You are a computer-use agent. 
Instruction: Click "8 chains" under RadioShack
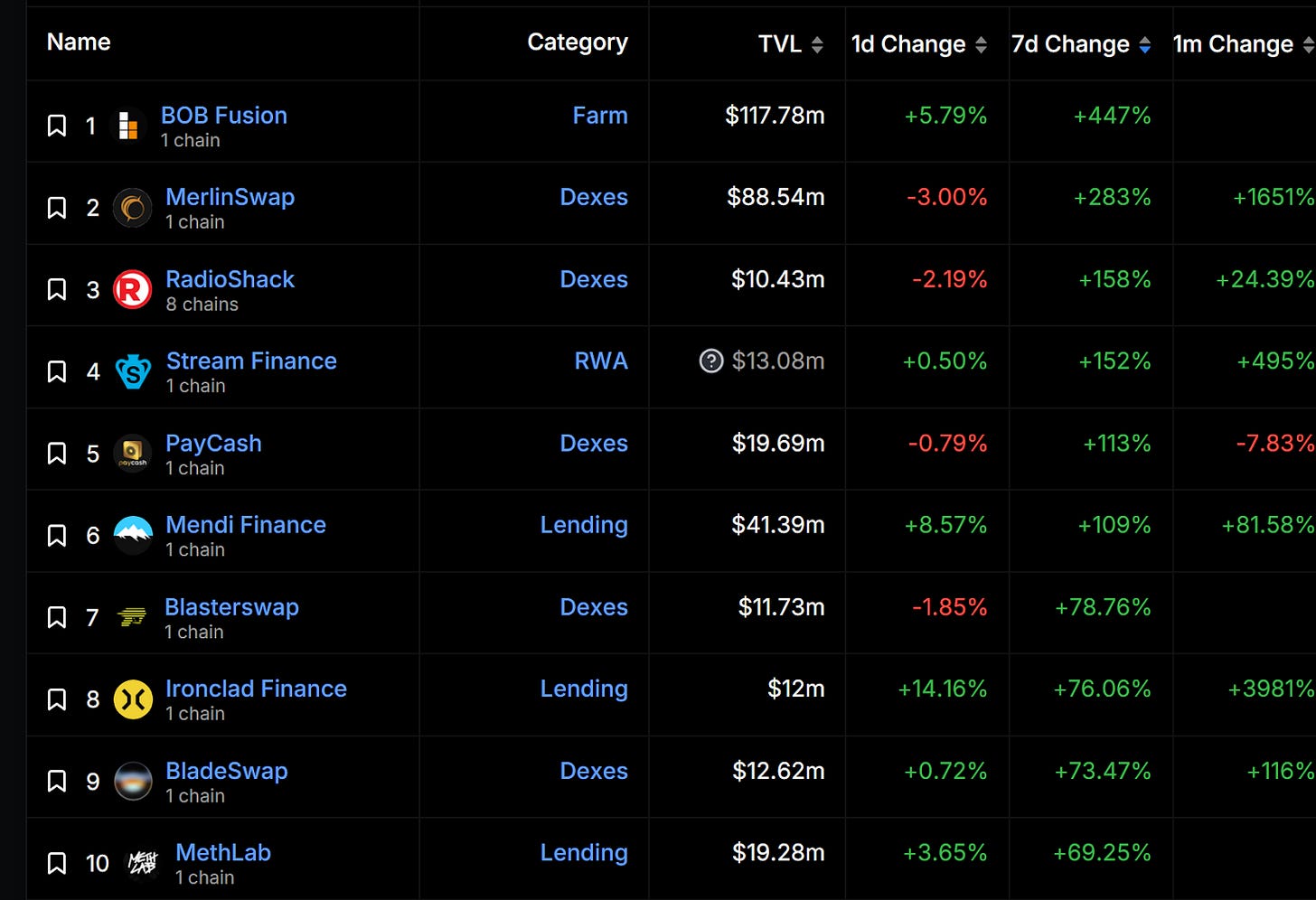(202, 305)
